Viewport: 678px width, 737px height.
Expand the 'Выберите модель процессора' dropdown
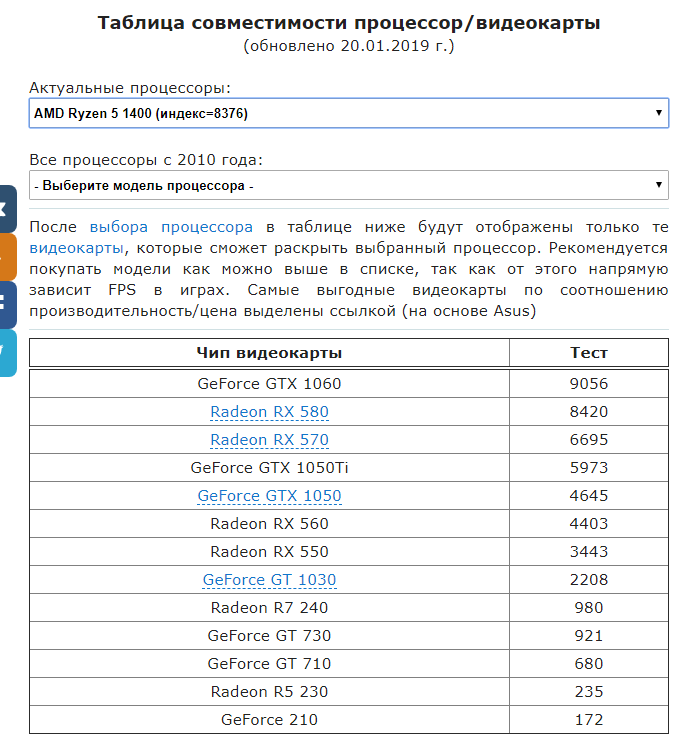pyautogui.click(x=348, y=185)
